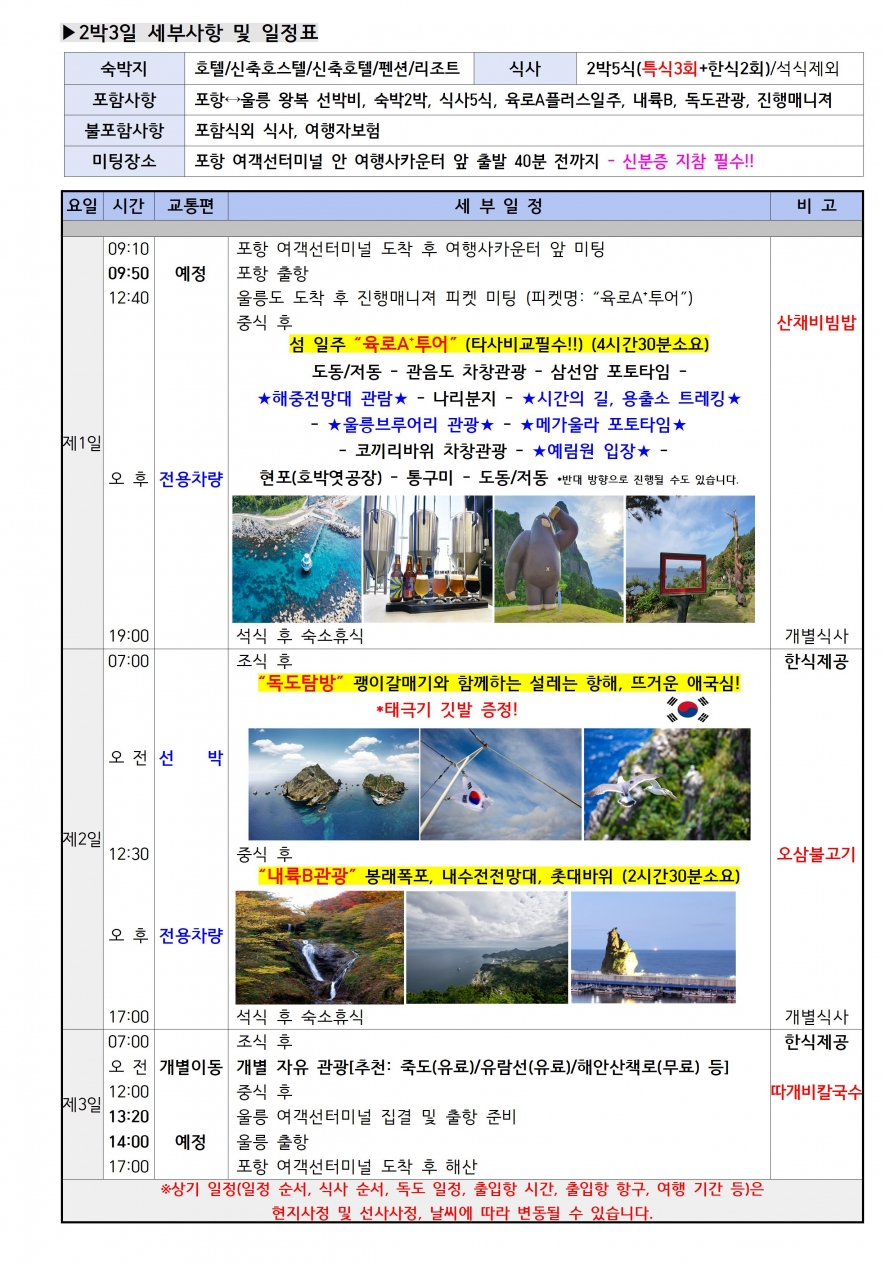885x1263 pixels.
Task: Open the candlestick rock harbor photo
Action: [653, 947]
